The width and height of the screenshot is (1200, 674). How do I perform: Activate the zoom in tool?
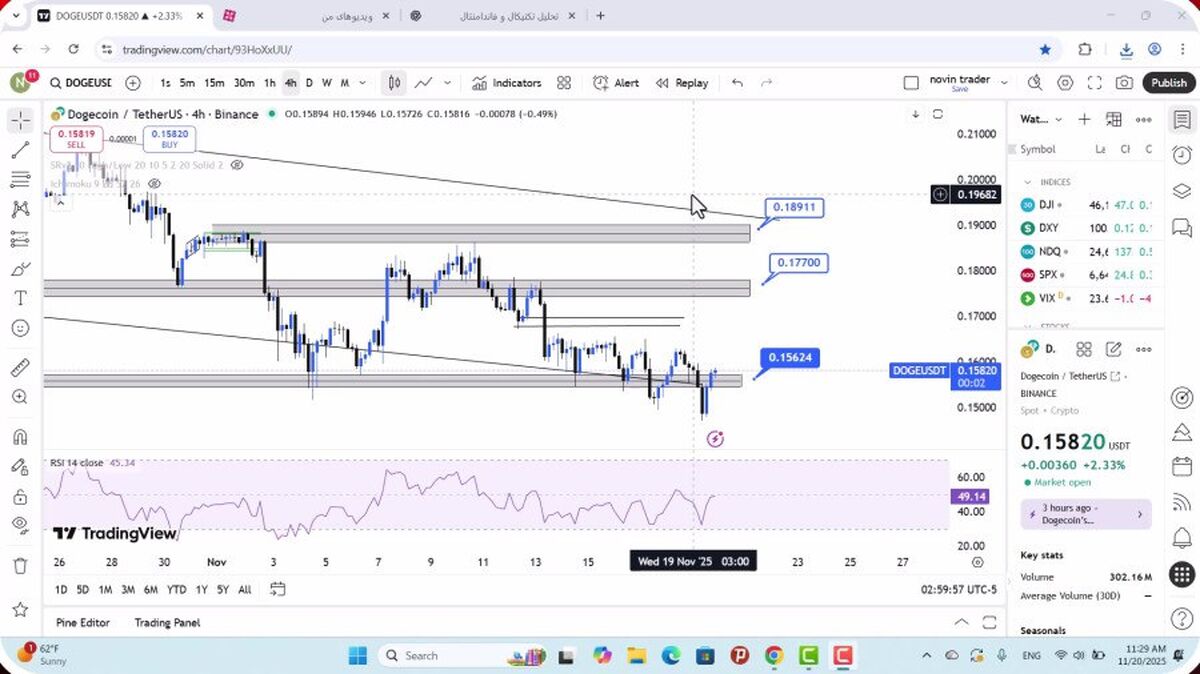(20, 397)
